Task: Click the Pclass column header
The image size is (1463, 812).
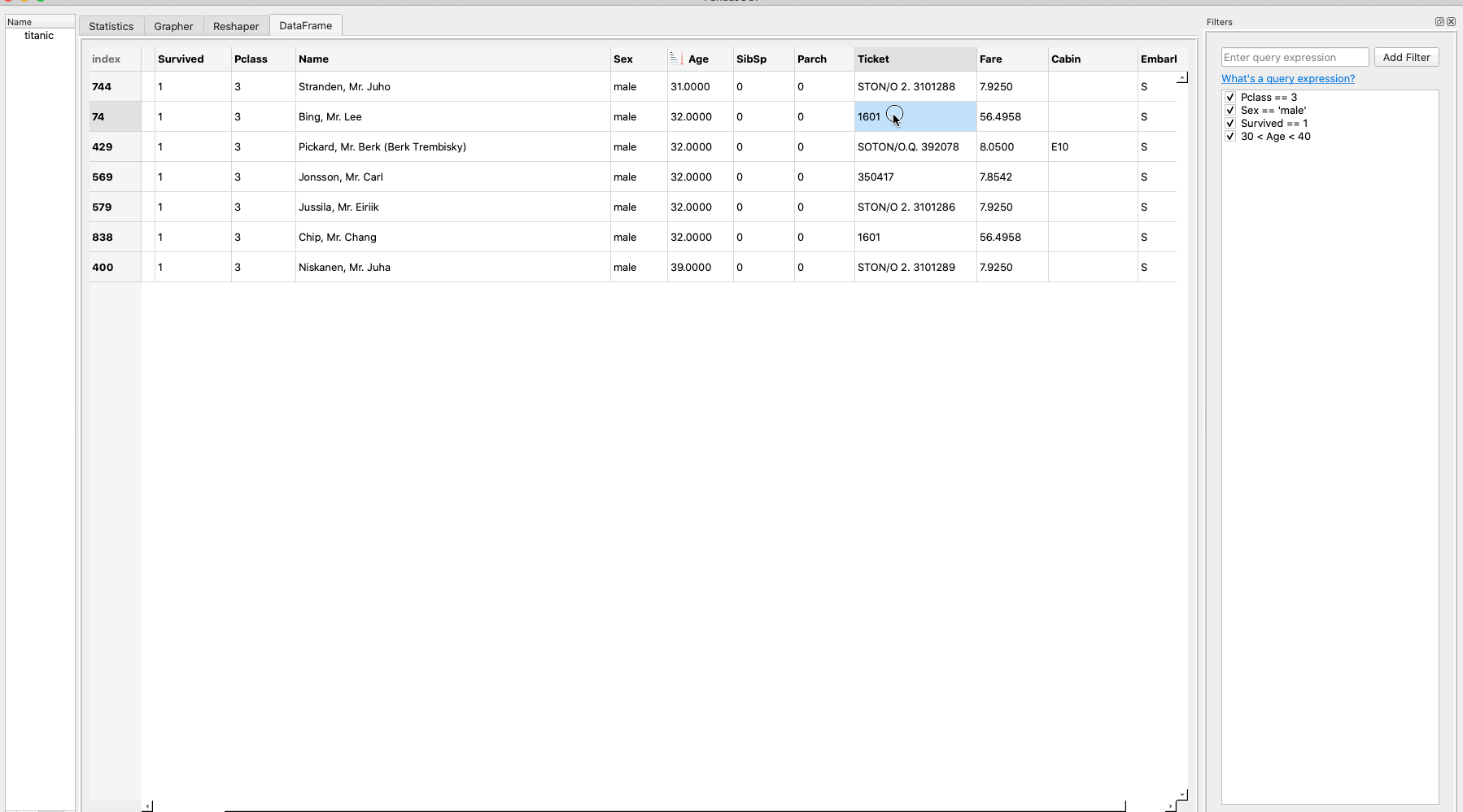Action: pos(264,59)
